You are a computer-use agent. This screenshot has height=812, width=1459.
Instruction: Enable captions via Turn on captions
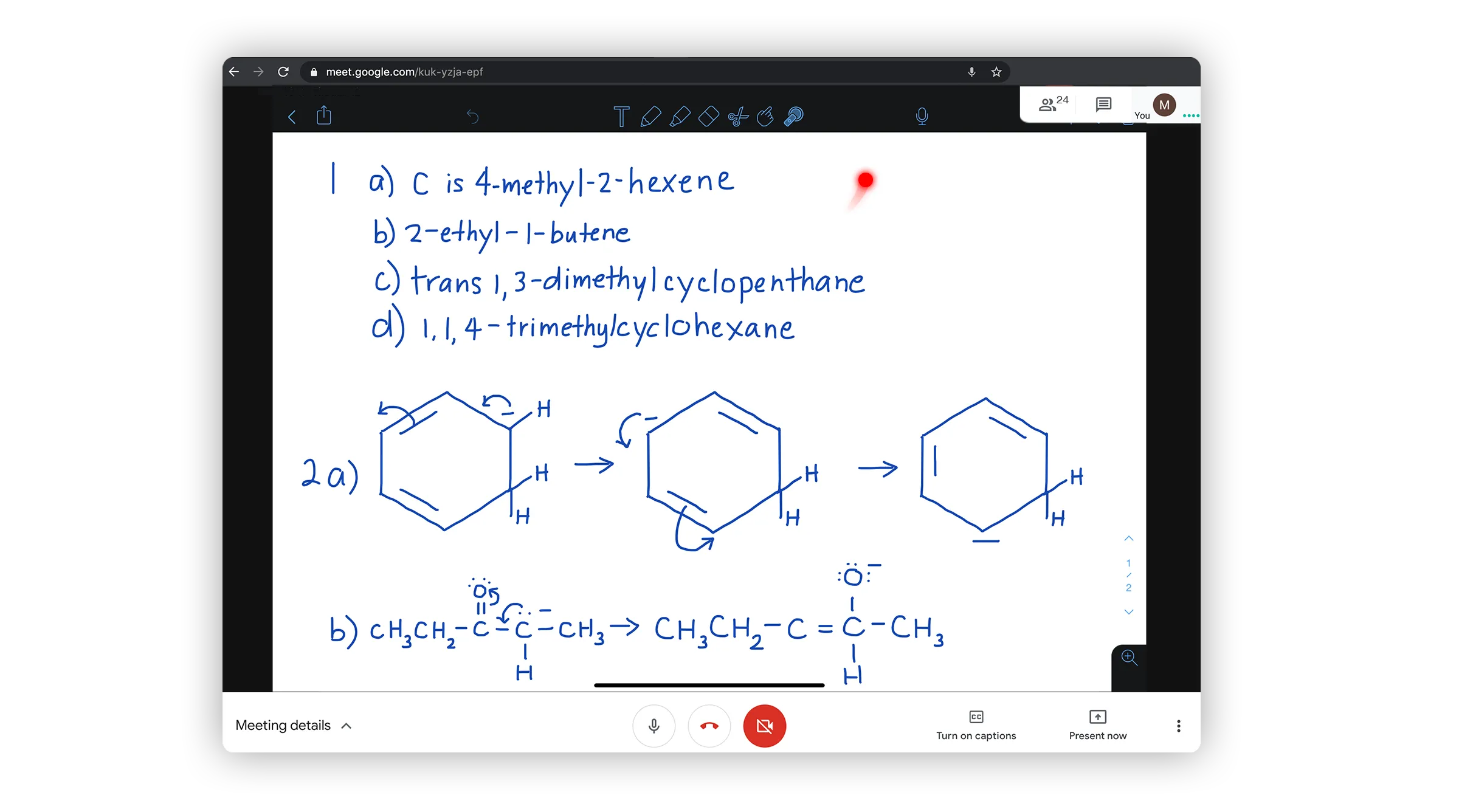978,724
